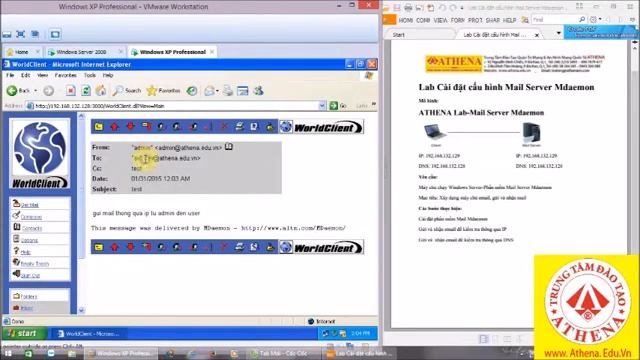
Task: Open the View menu in Internet Explorer
Action: [x=42, y=76]
